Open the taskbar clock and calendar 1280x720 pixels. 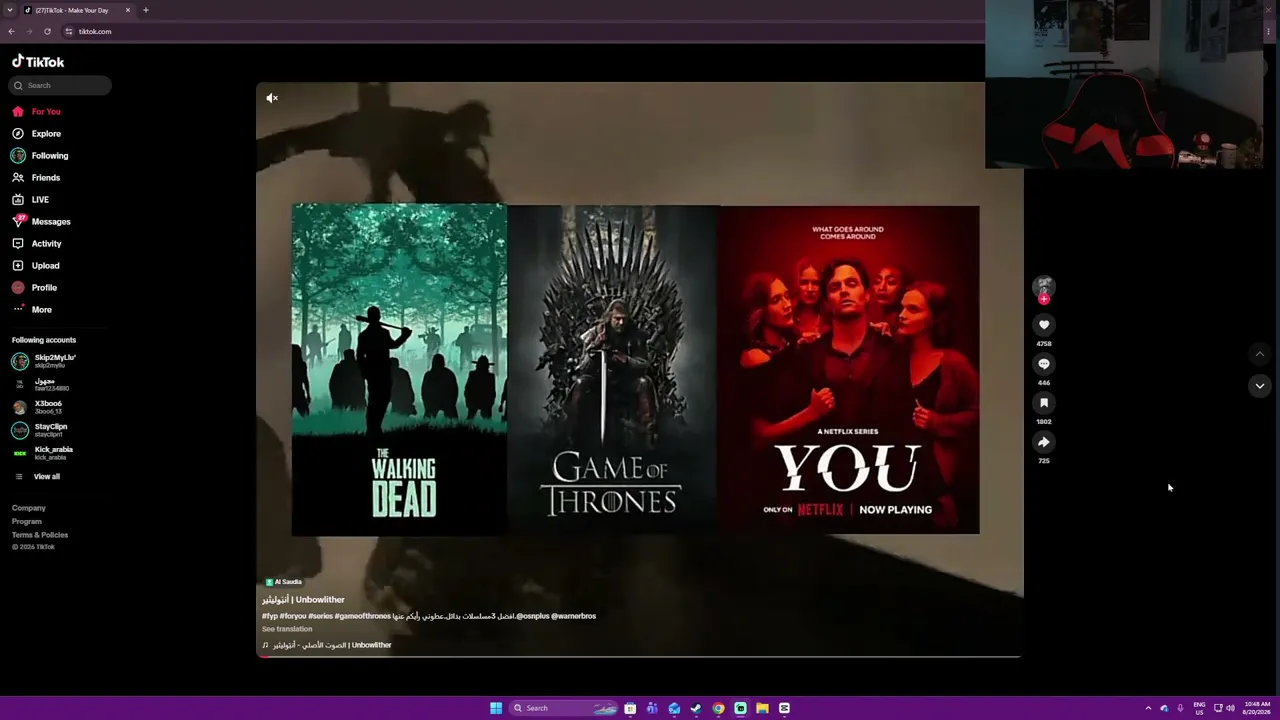tap(1257, 708)
